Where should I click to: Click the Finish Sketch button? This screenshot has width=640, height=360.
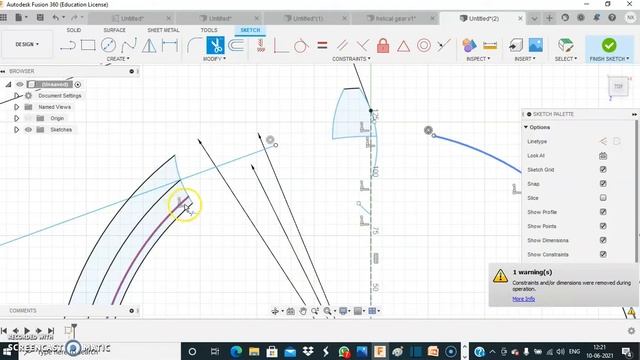tap(609, 48)
